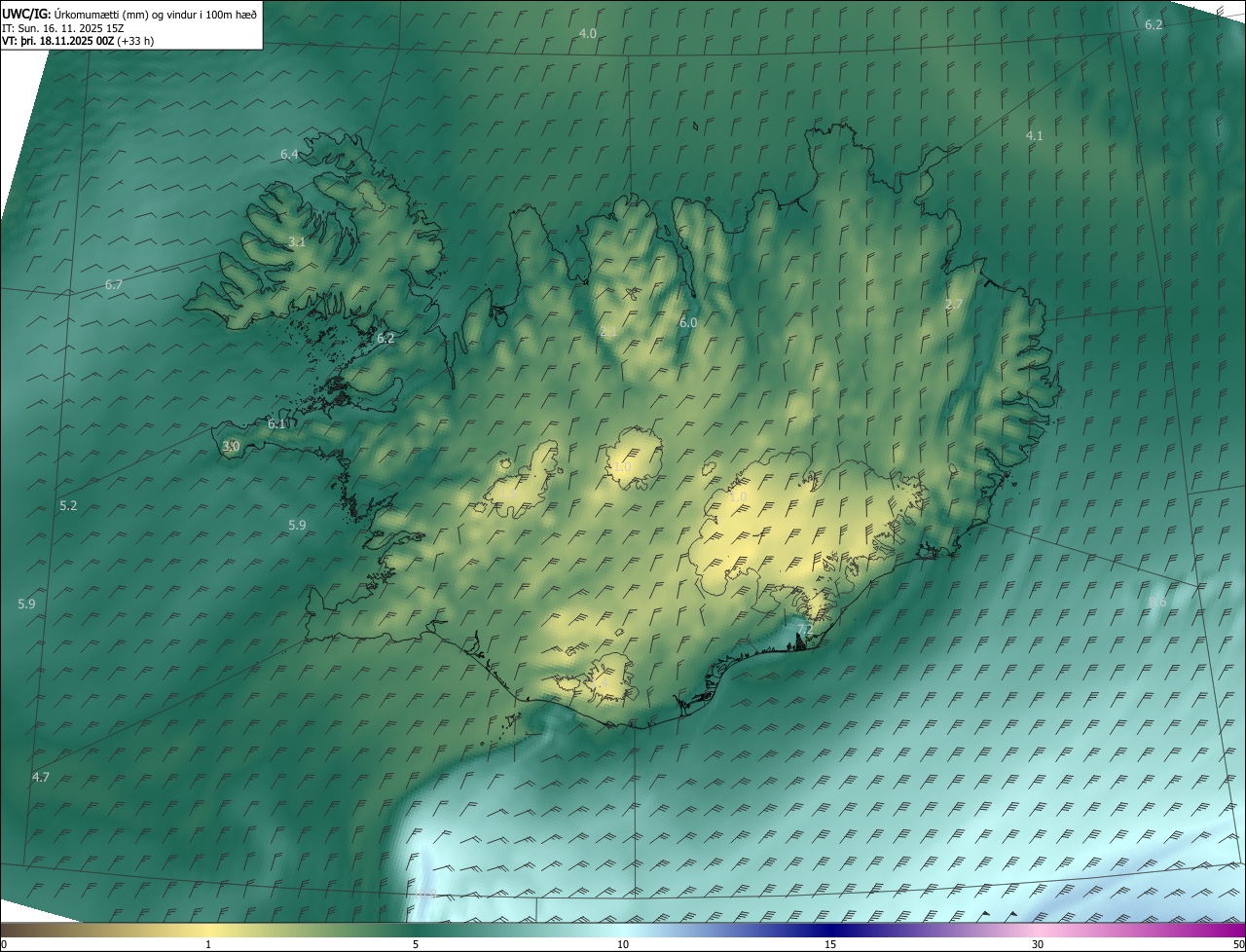The width and height of the screenshot is (1246, 952).
Task: Click the colorbar tick label "50"
Action: tap(1238, 944)
